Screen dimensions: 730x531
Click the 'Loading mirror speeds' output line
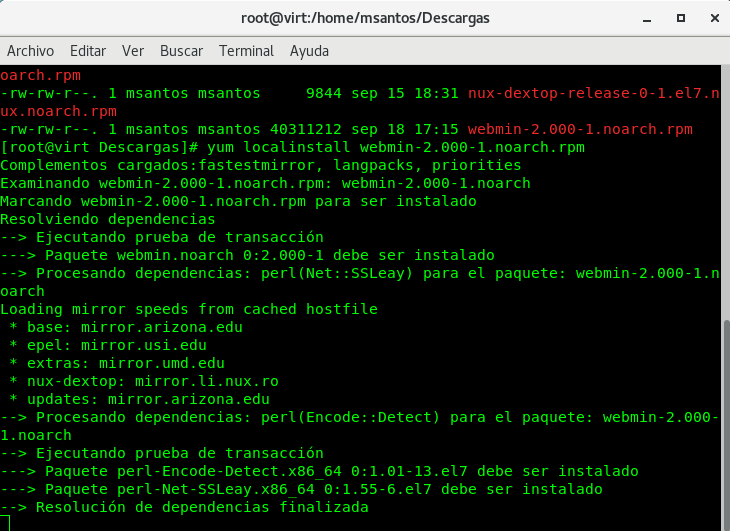click(x=189, y=309)
